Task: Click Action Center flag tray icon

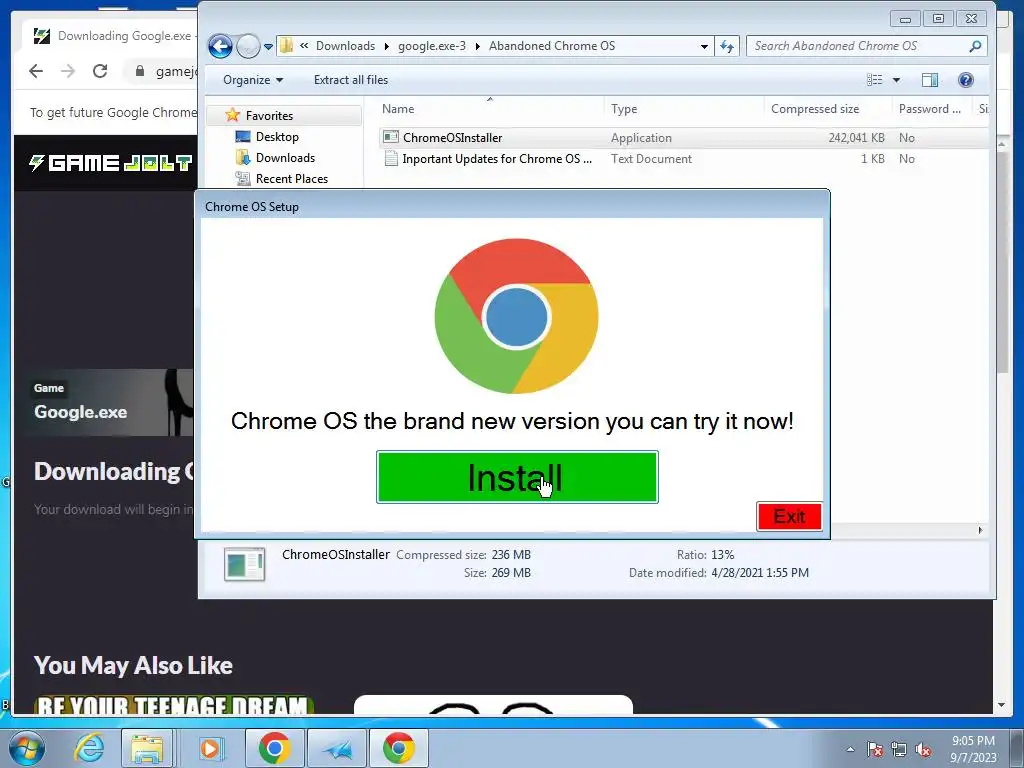Action: point(874,749)
